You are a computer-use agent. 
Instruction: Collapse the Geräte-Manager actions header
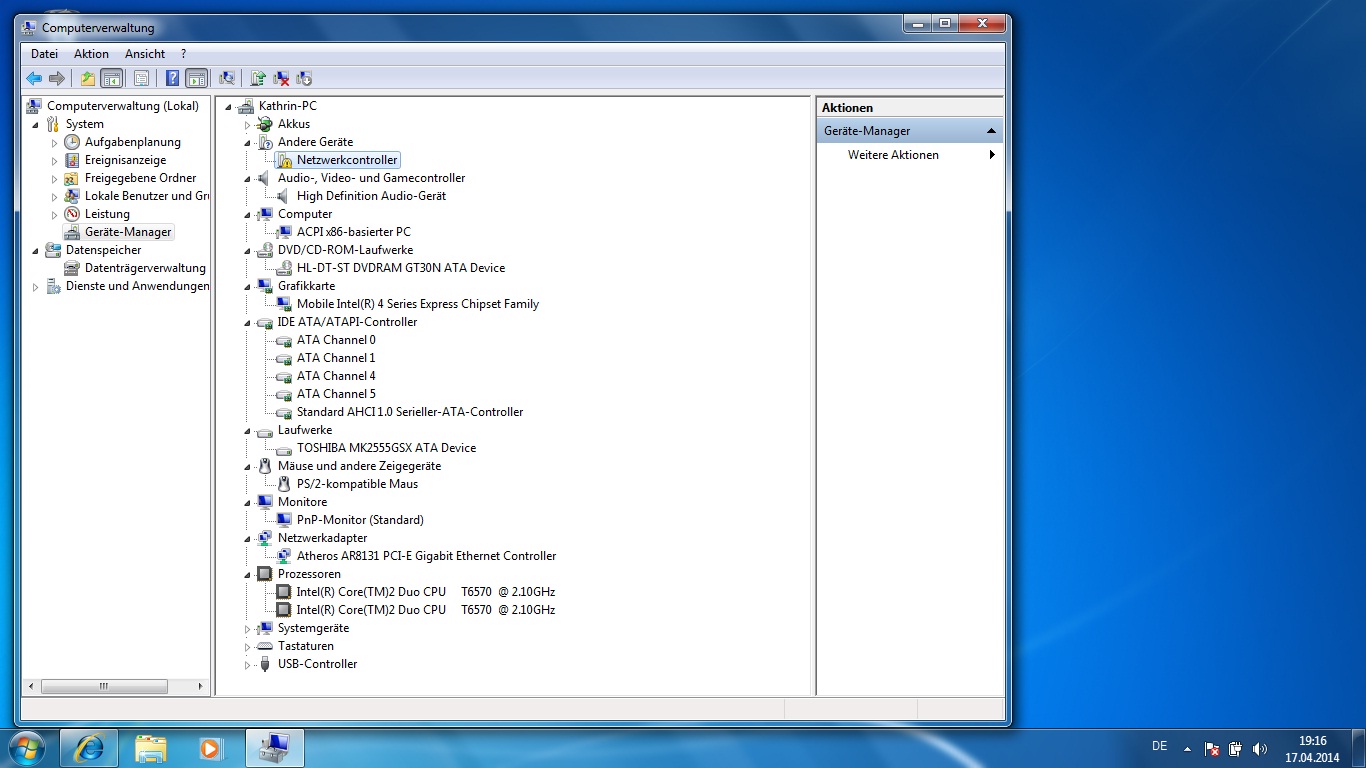(x=991, y=131)
